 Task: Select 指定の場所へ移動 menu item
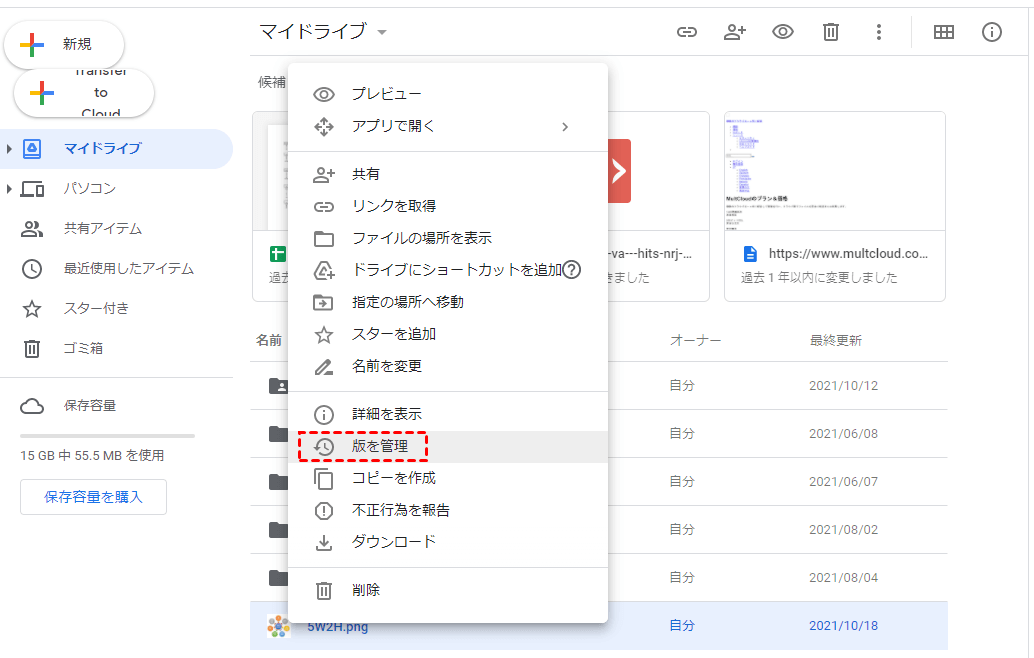[x=448, y=303]
